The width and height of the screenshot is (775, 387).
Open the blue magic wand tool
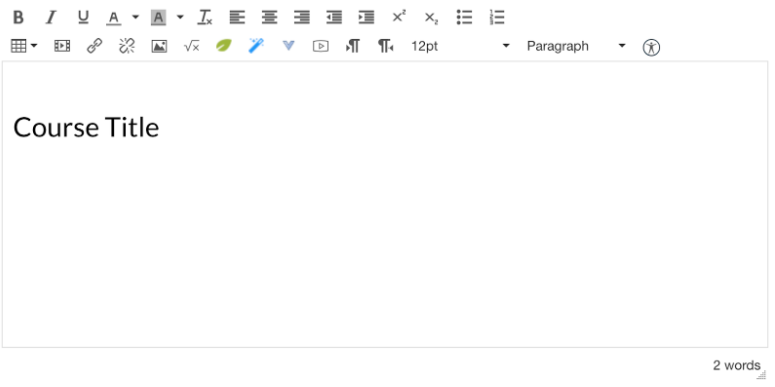(x=256, y=46)
